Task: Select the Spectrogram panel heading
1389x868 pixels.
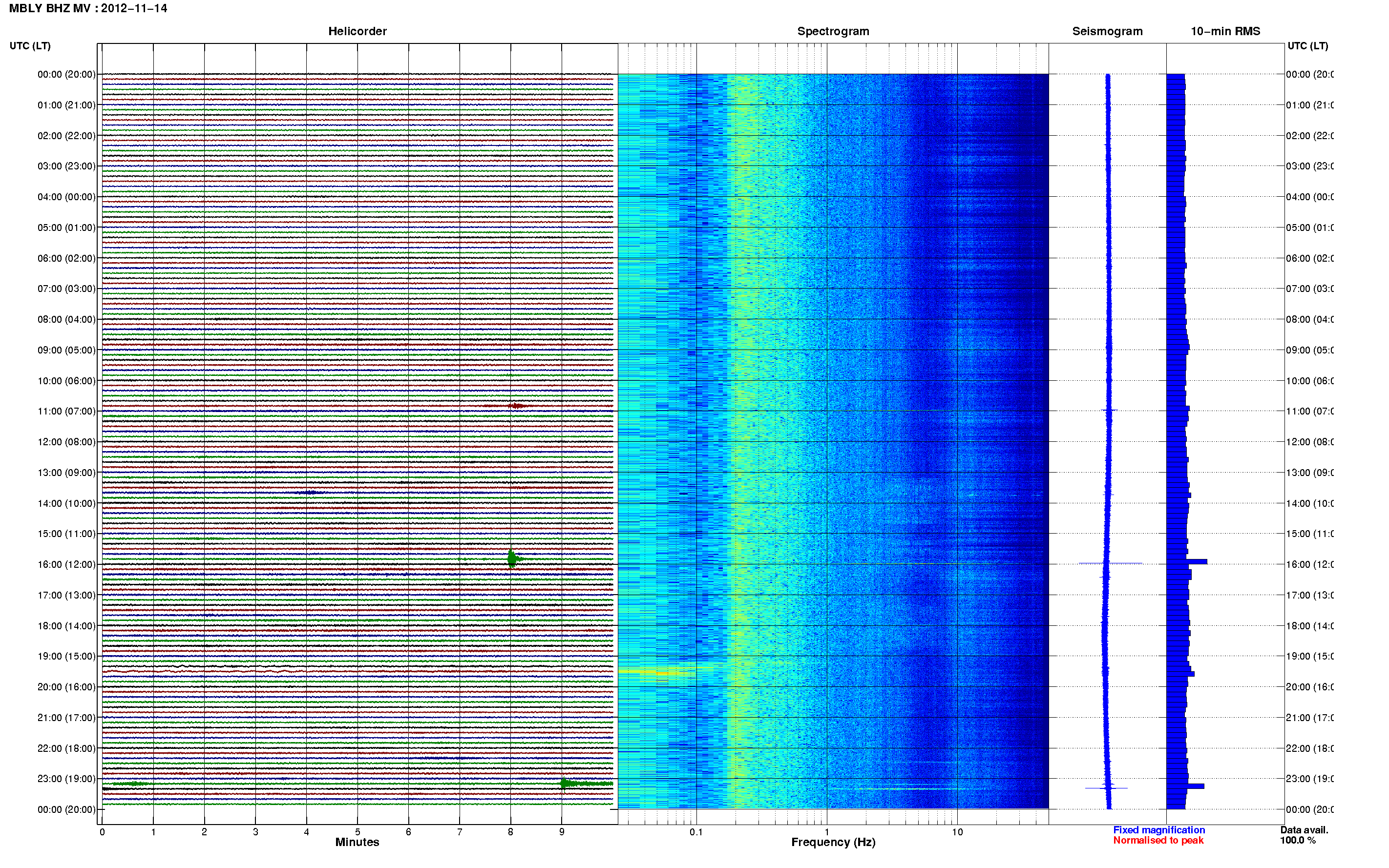Action: click(833, 31)
